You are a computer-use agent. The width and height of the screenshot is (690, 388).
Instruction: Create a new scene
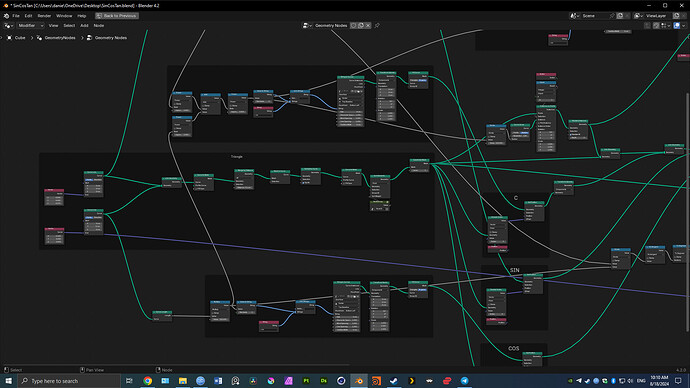(620, 16)
